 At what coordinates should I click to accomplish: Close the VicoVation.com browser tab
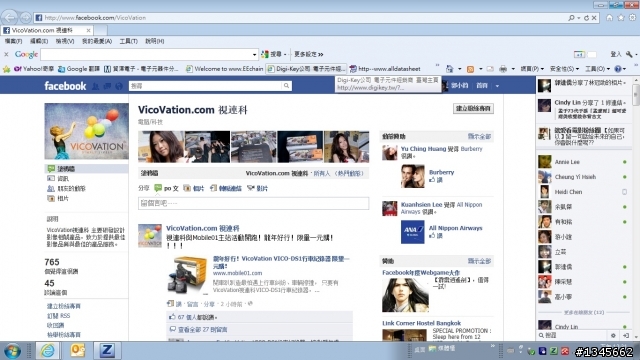(x=88, y=30)
